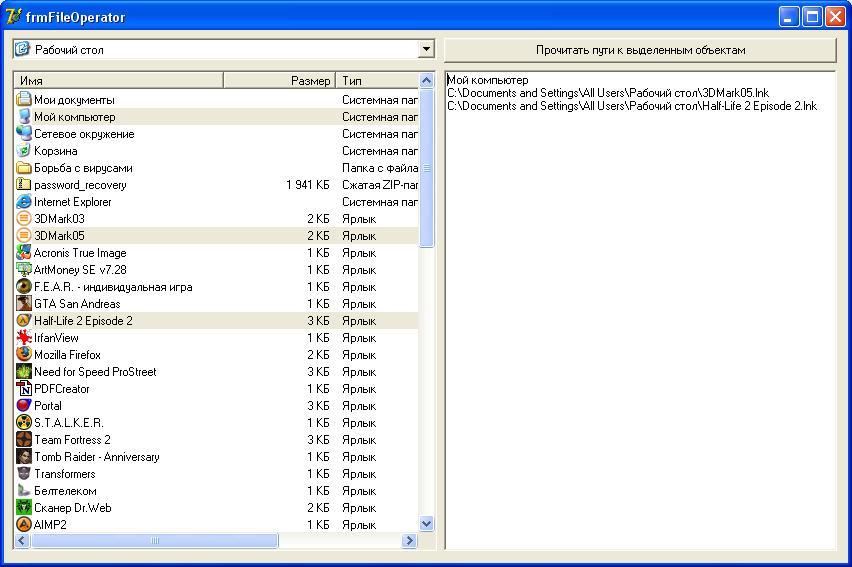
Task: Click the Борьба с вирусами folder icon
Action: pyautogui.click(x=24, y=167)
